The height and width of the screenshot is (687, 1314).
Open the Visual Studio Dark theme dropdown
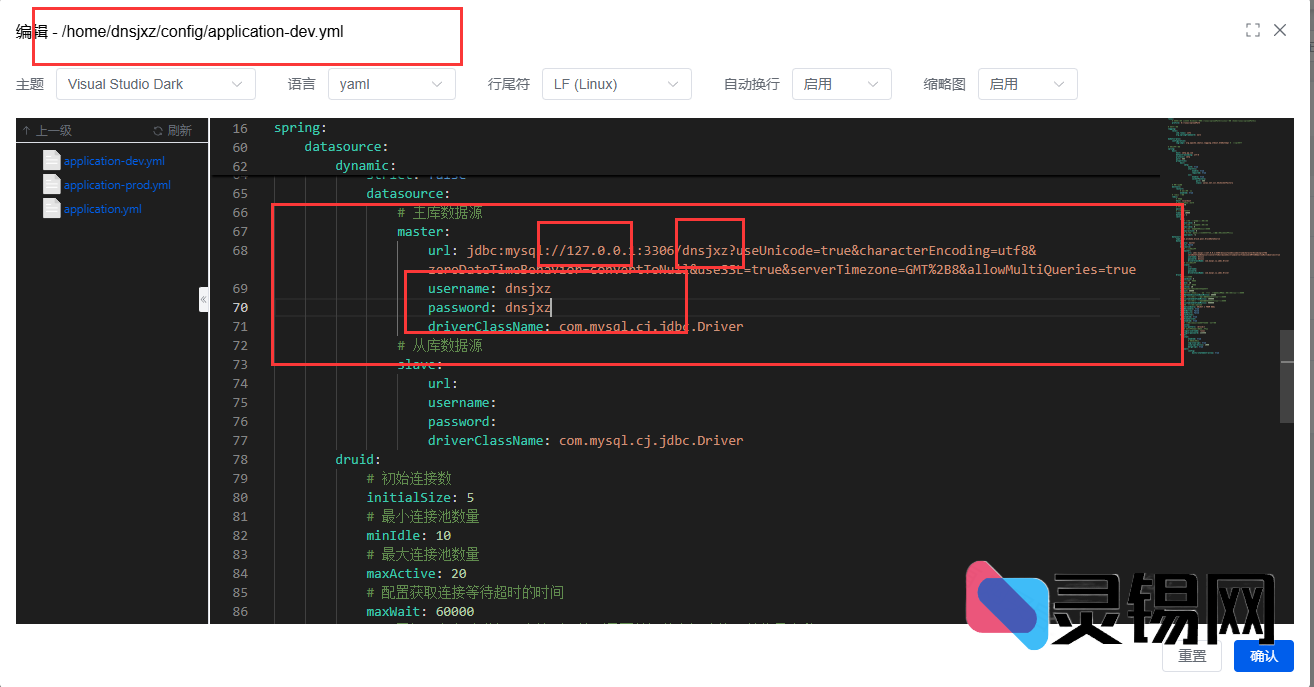[155, 84]
